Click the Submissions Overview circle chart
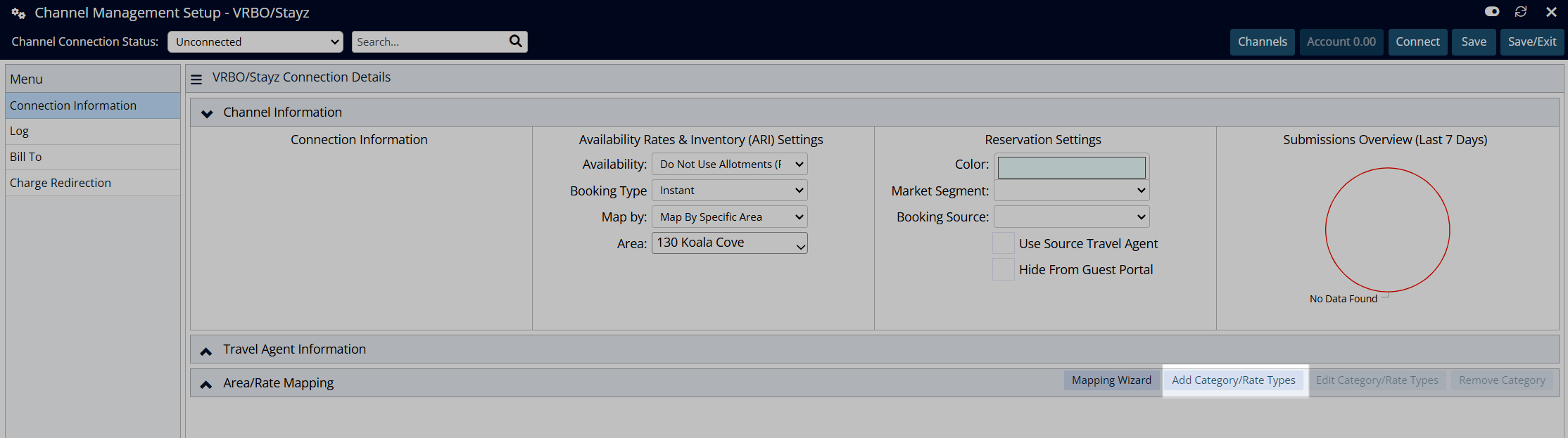This screenshot has width=1568, height=438. coord(1387,230)
